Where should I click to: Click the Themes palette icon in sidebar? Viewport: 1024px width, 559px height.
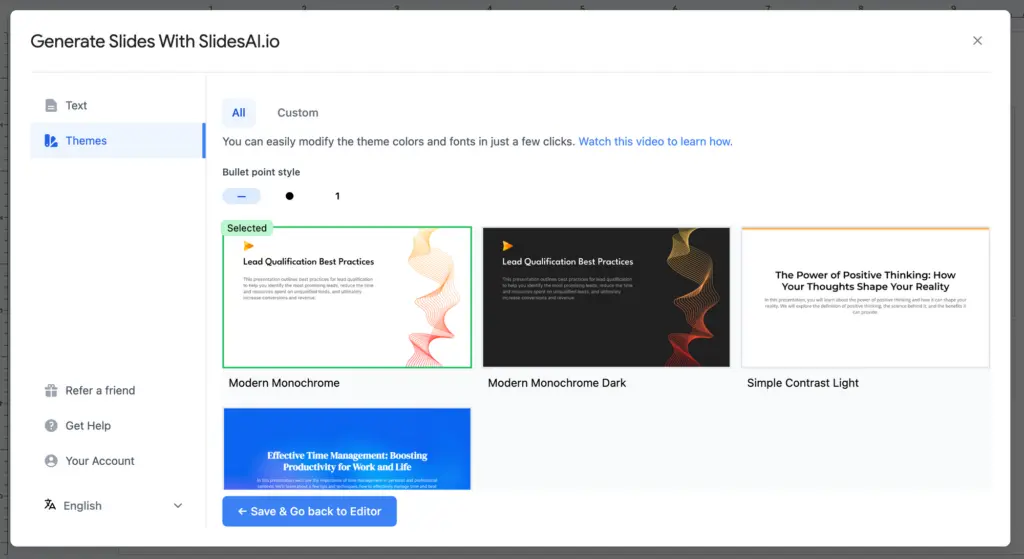51,141
